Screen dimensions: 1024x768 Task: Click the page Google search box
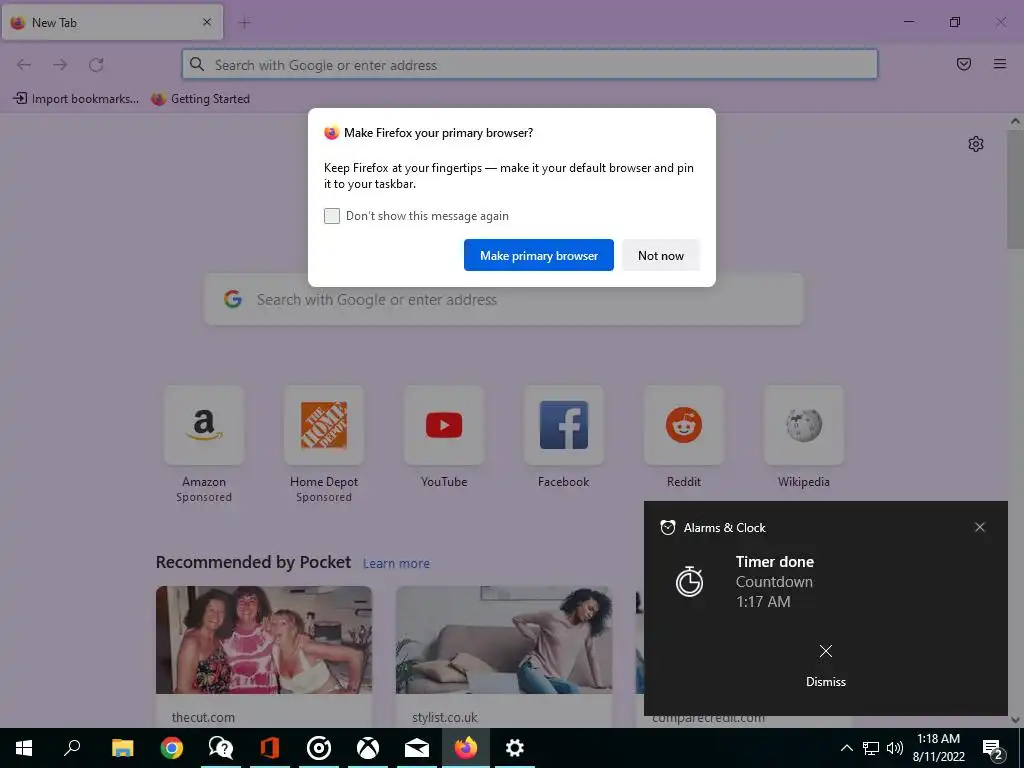pyautogui.click(x=504, y=300)
